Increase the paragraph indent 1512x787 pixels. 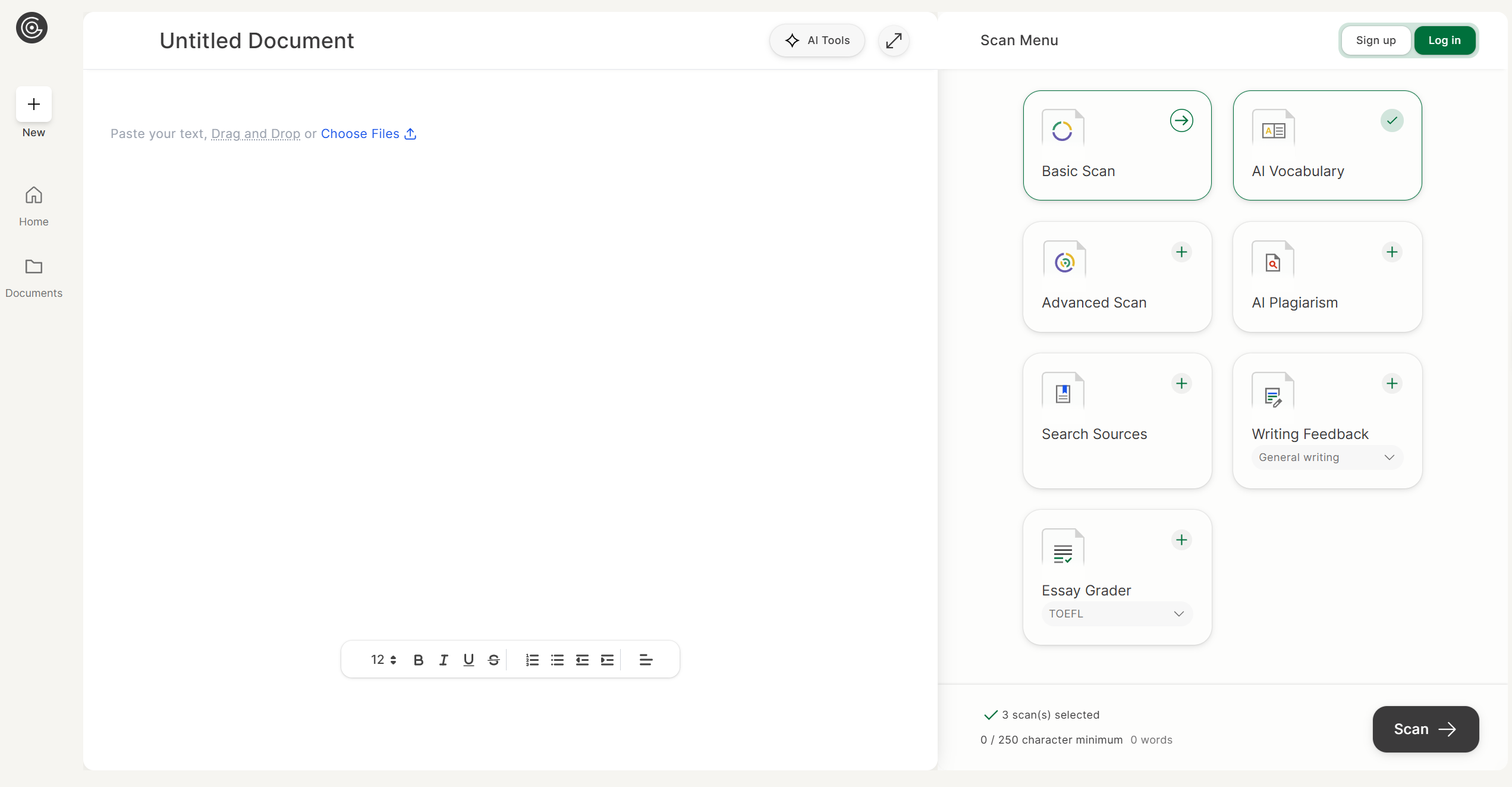(x=607, y=660)
